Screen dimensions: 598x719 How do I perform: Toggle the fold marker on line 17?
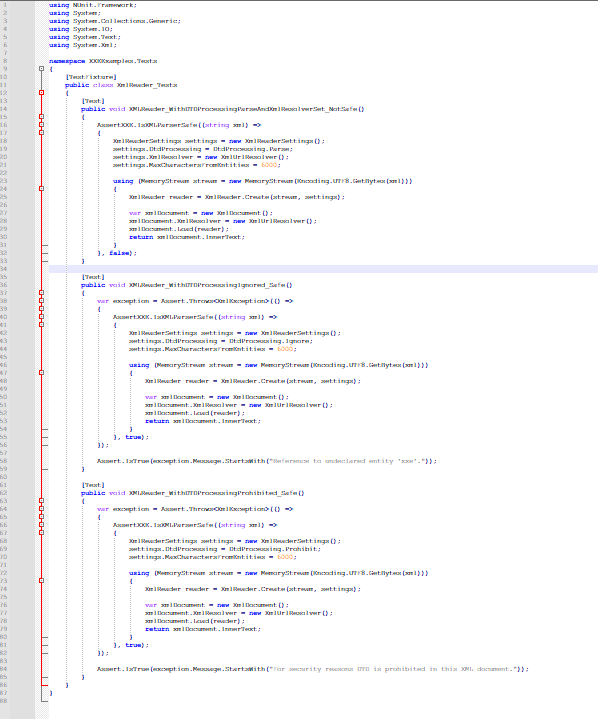(x=41, y=133)
